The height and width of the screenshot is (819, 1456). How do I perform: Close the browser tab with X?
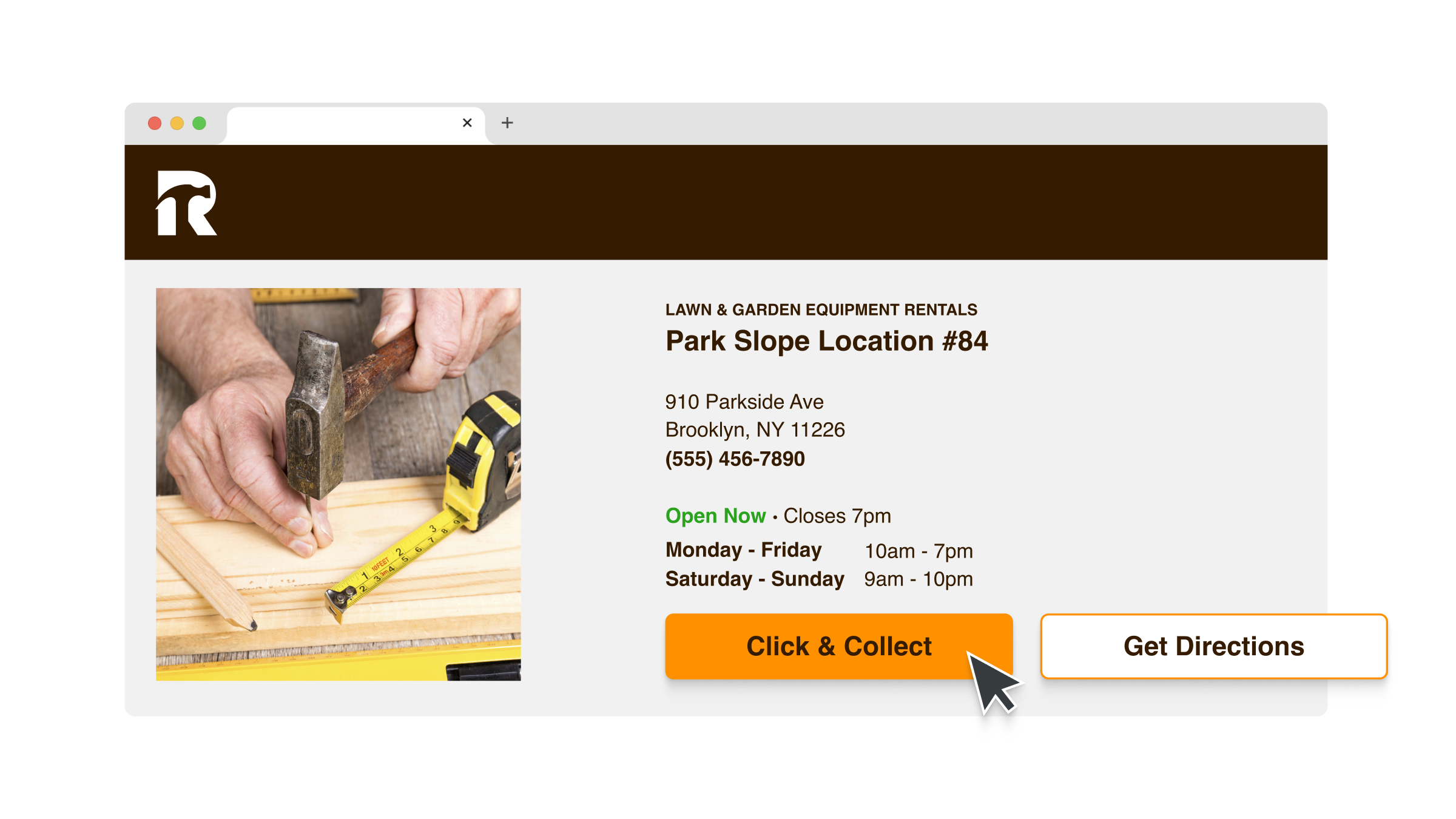[x=467, y=123]
